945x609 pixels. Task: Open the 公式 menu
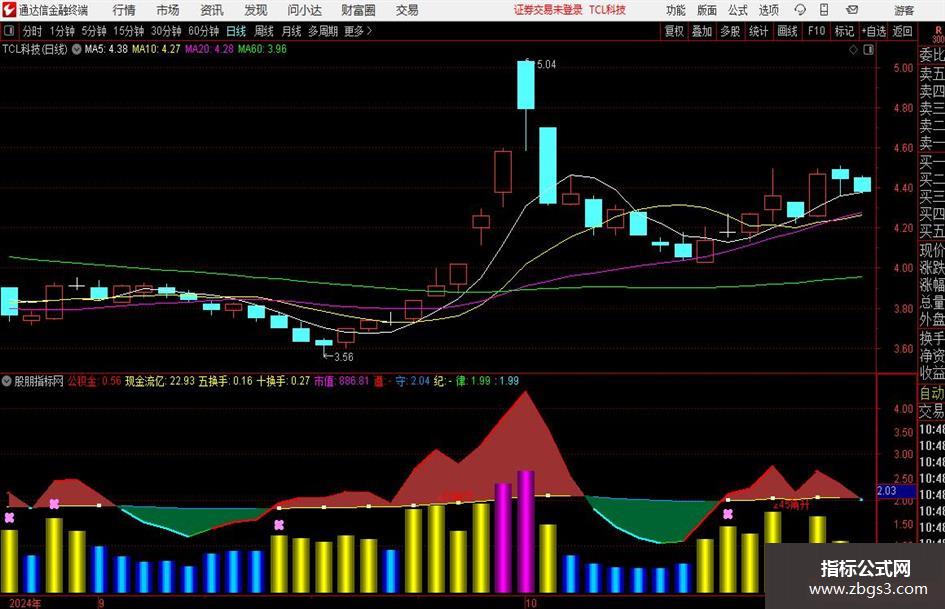(x=738, y=10)
